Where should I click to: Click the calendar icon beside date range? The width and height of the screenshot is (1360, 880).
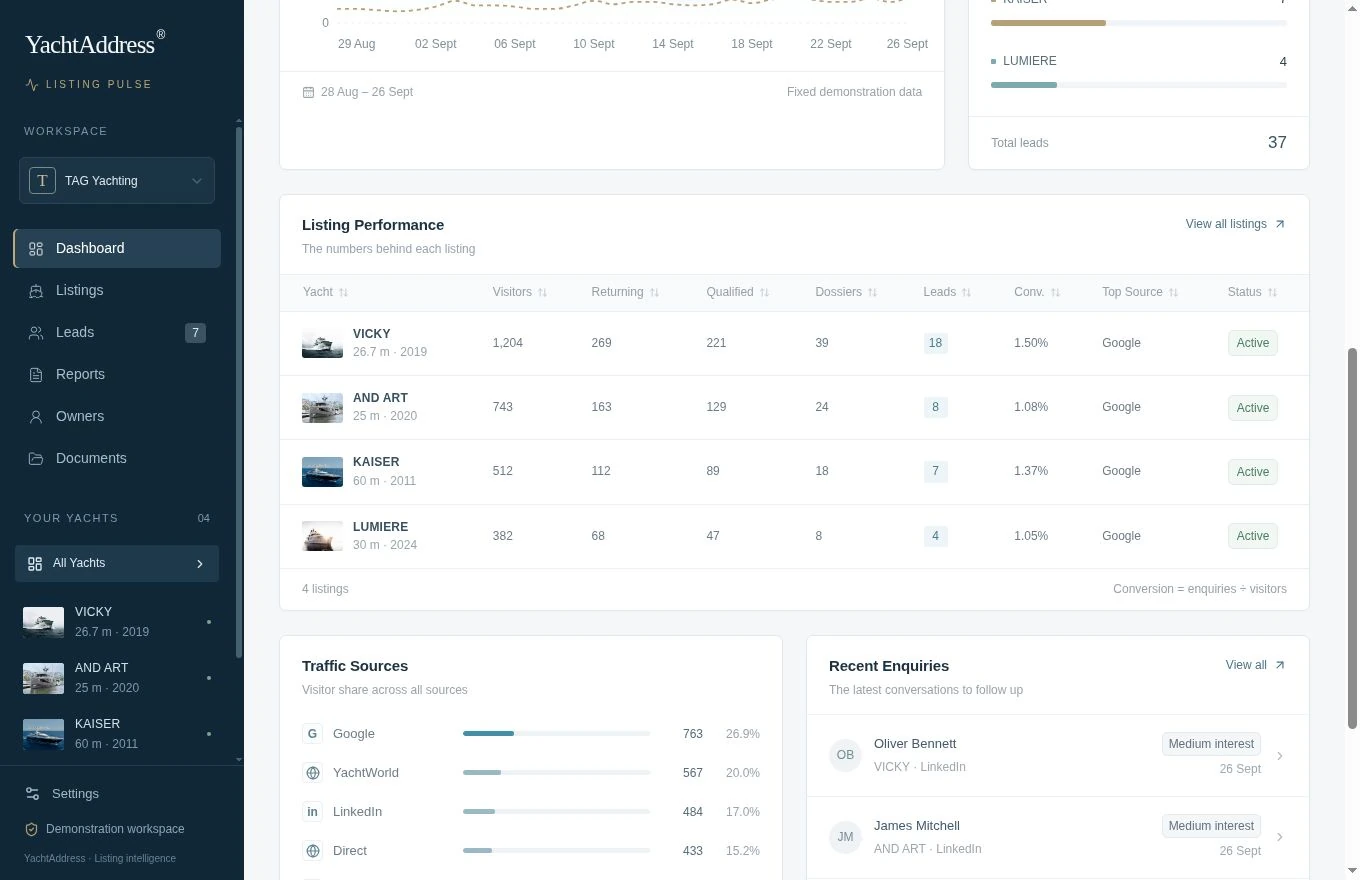[308, 92]
